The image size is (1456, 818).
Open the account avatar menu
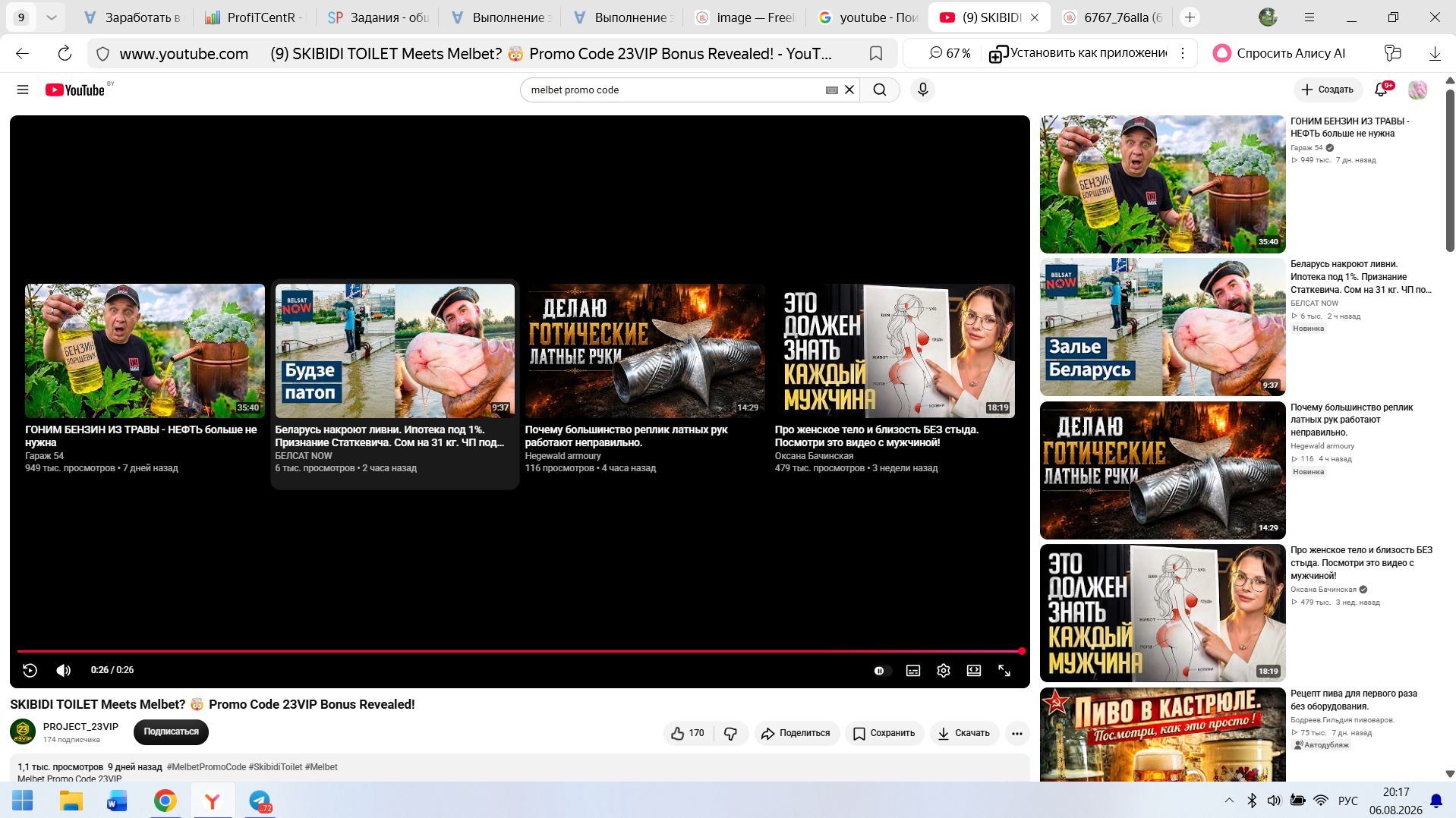pyautogui.click(x=1417, y=90)
